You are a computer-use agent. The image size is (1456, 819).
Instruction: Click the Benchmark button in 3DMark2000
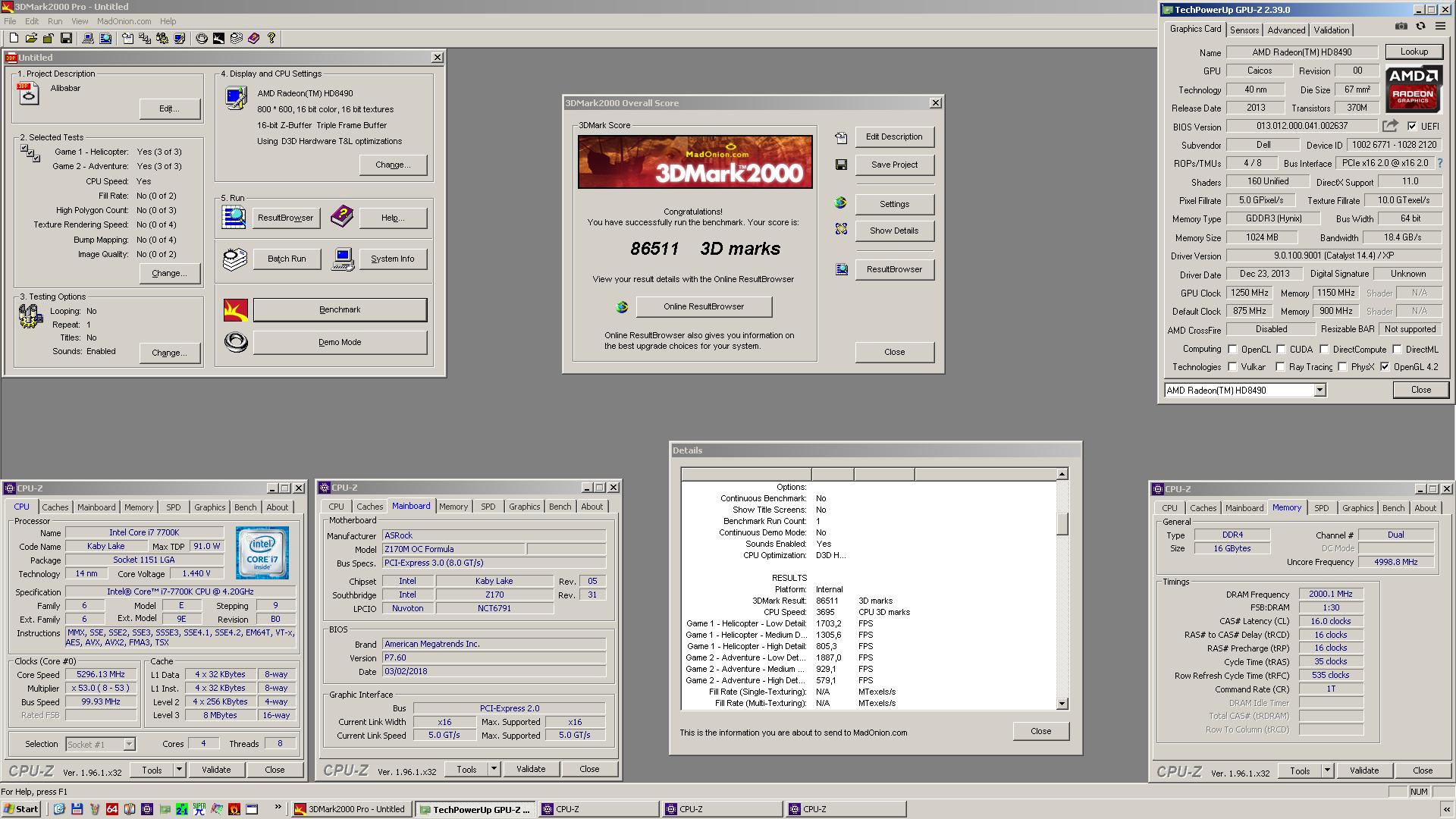[x=340, y=309]
